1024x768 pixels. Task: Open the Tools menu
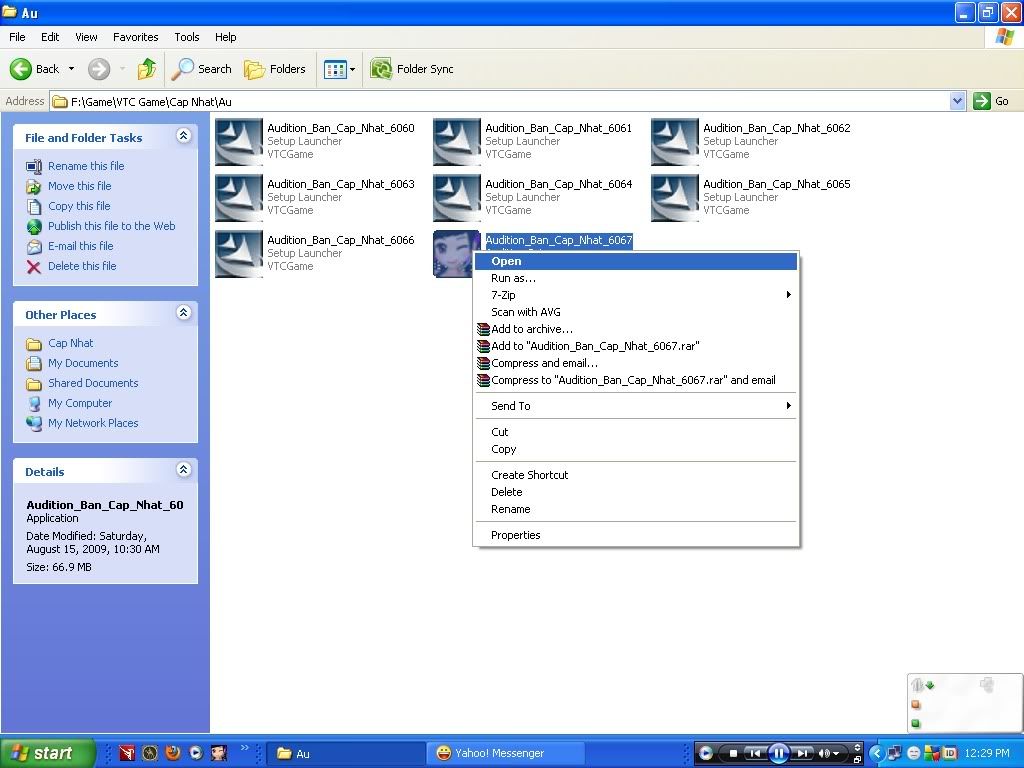(x=187, y=37)
